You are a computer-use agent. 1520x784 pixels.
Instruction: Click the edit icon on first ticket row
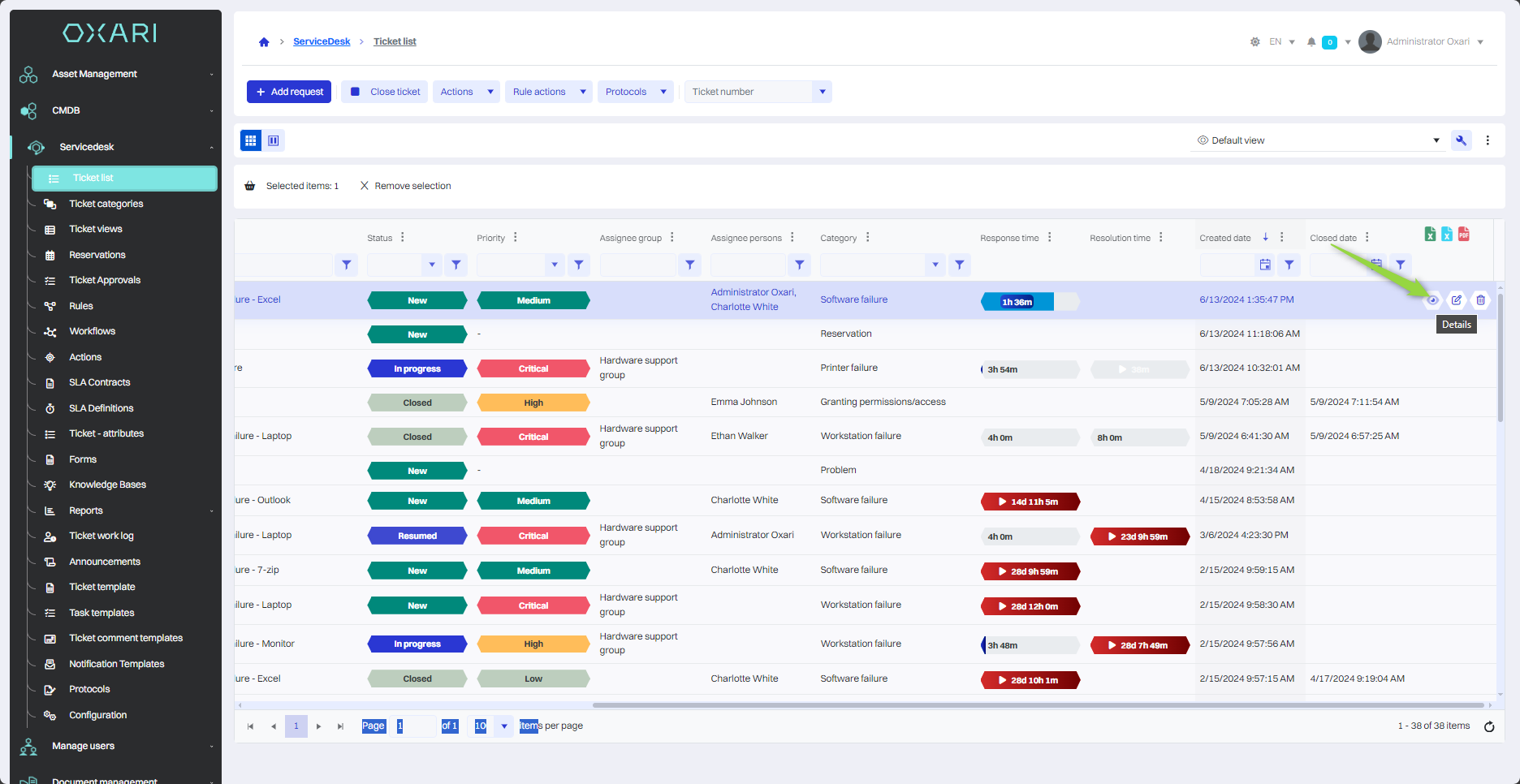click(x=1457, y=300)
